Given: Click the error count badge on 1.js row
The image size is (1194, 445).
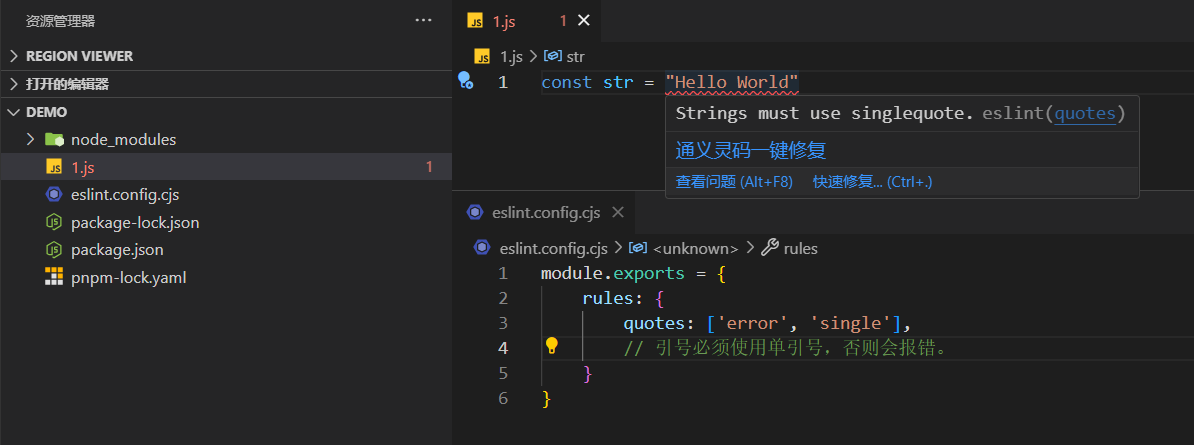Looking at the screenshot, I should point(429,167).
